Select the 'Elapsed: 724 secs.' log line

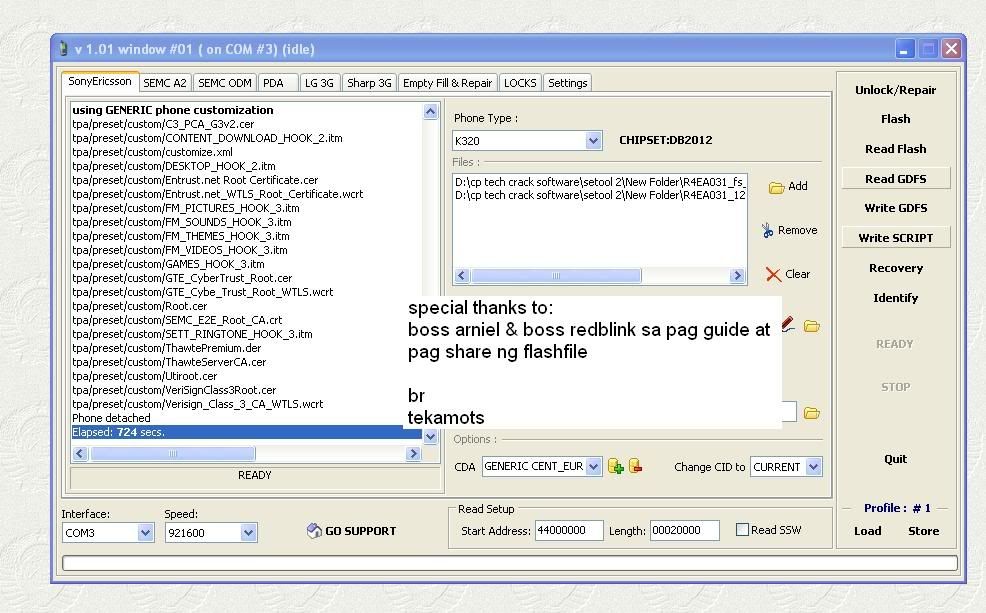[246, 432]
